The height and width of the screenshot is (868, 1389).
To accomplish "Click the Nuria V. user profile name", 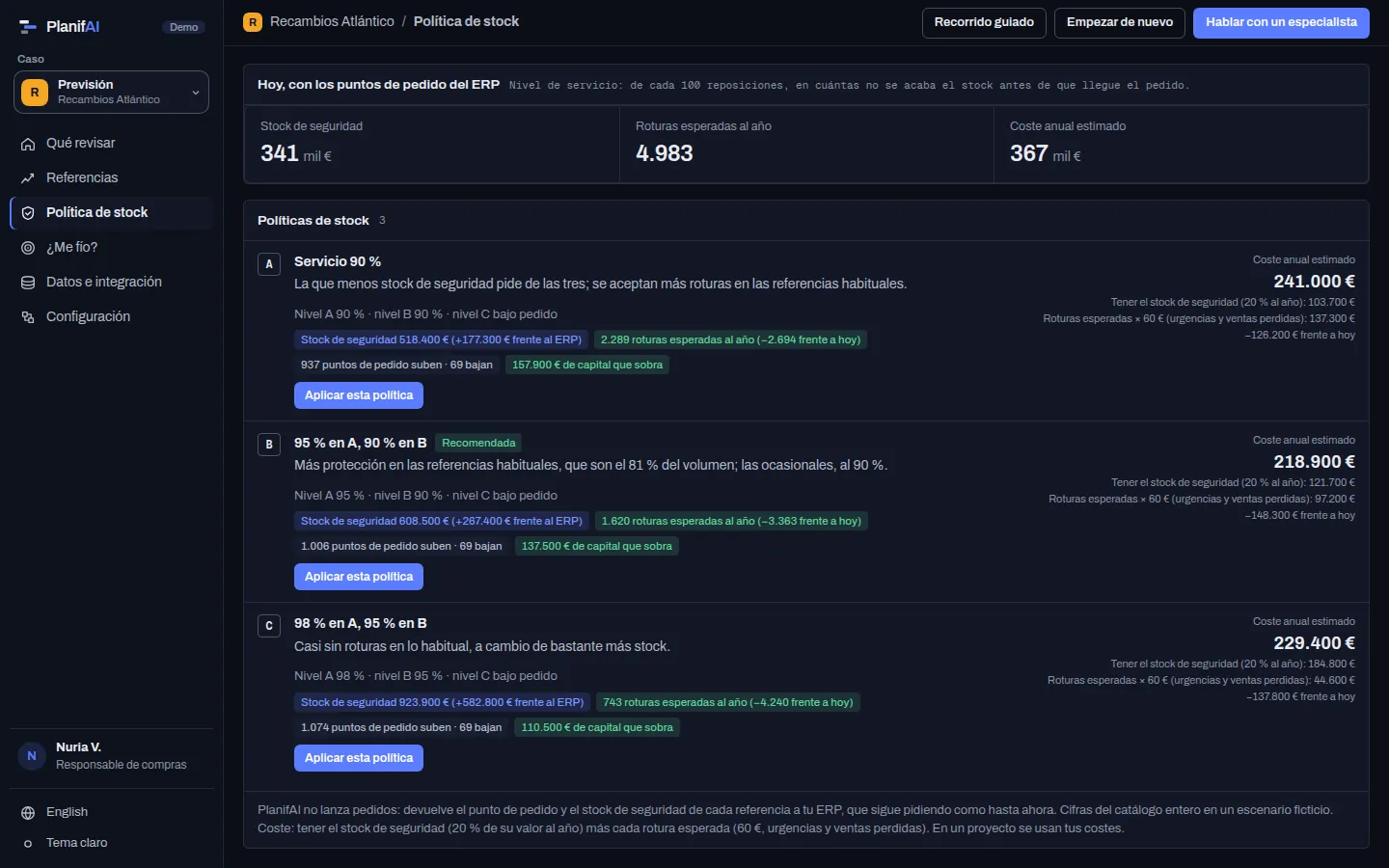I will pyautogui.click(x=78, y=747).
